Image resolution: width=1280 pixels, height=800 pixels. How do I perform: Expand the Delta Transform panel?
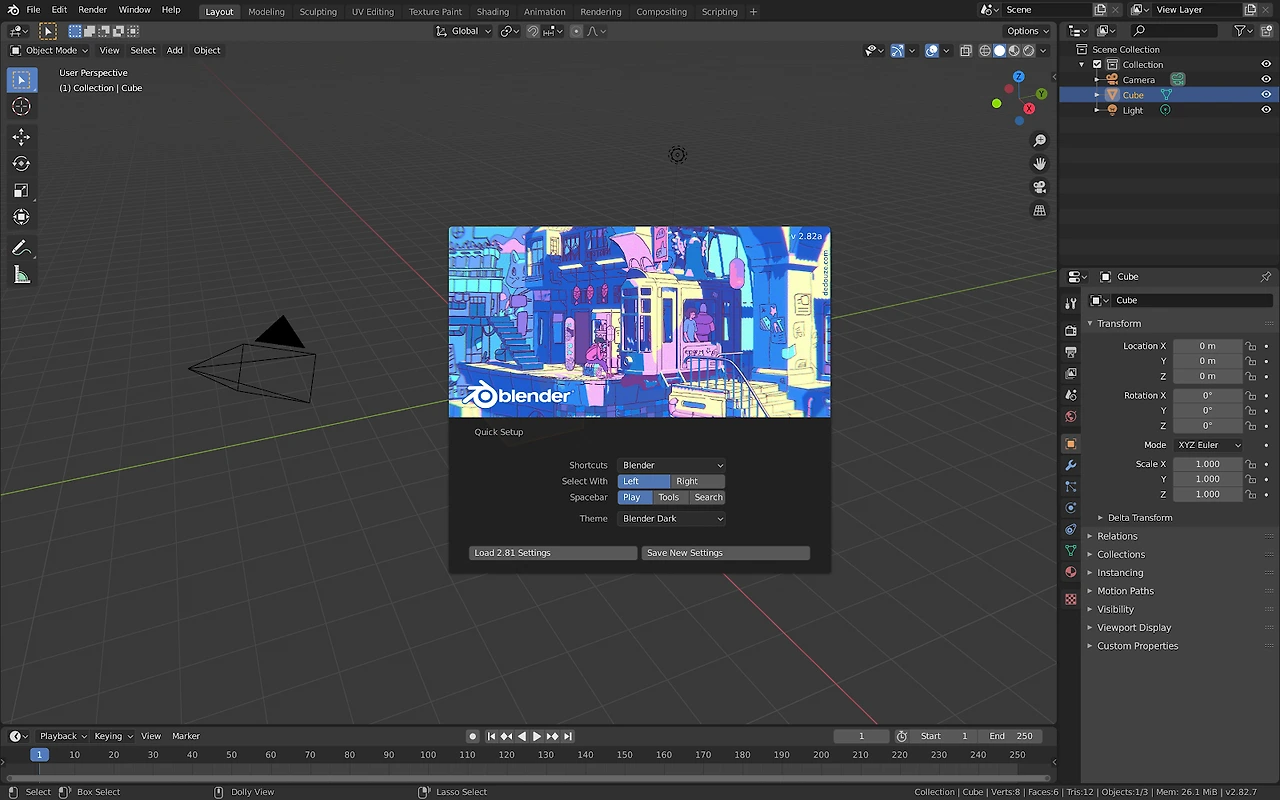point(1139,518)
